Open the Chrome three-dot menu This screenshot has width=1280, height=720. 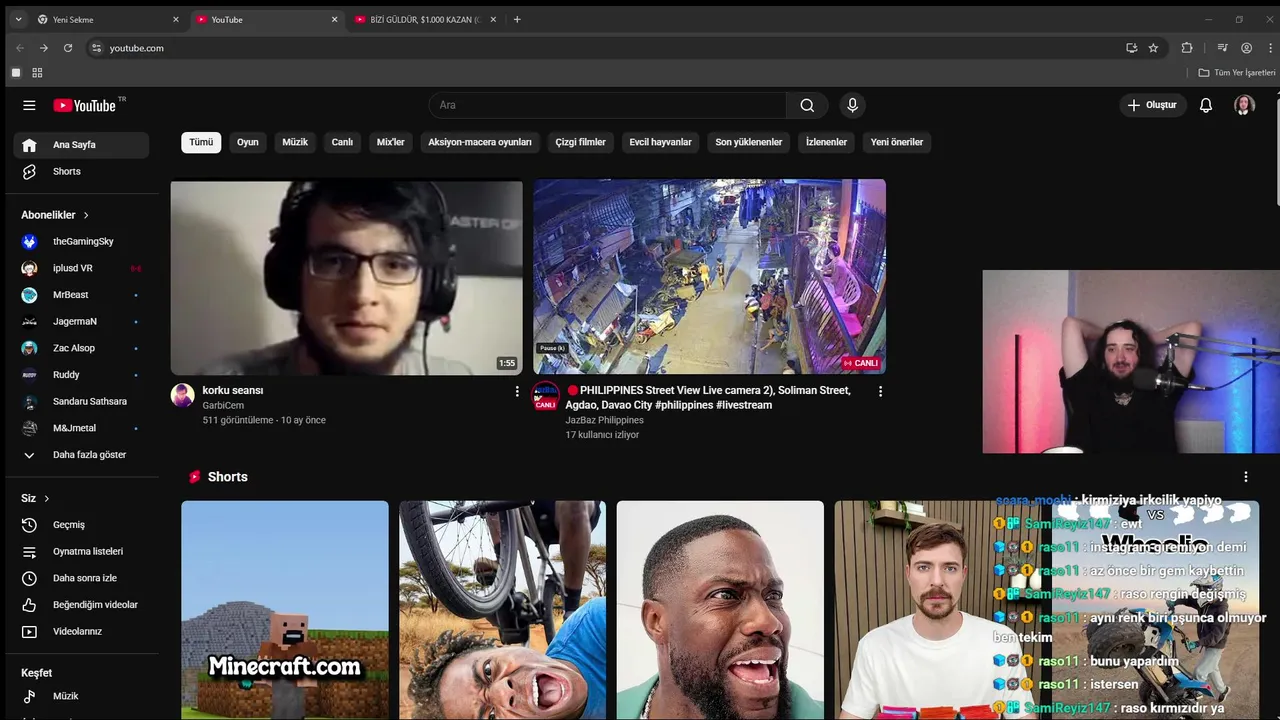click(x=1269, y=48)
